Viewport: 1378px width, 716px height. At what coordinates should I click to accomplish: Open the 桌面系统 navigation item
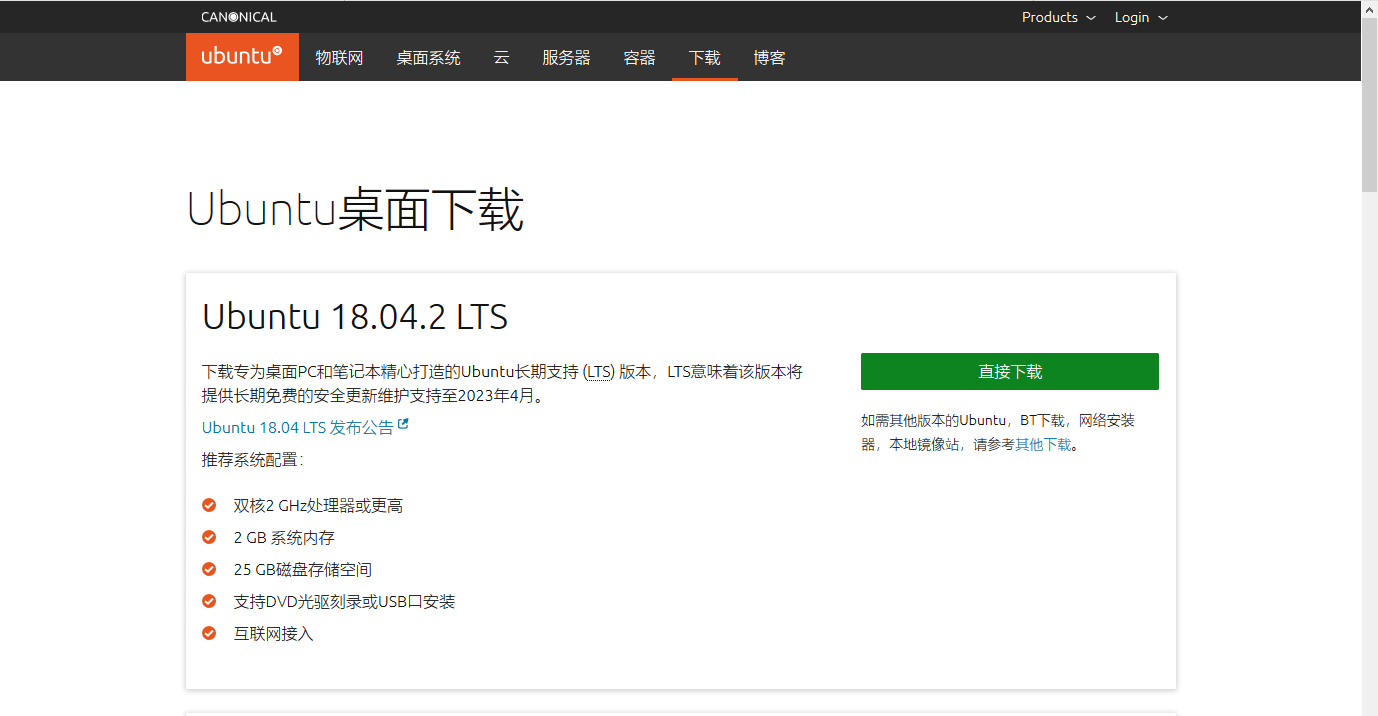click(428, 57)
